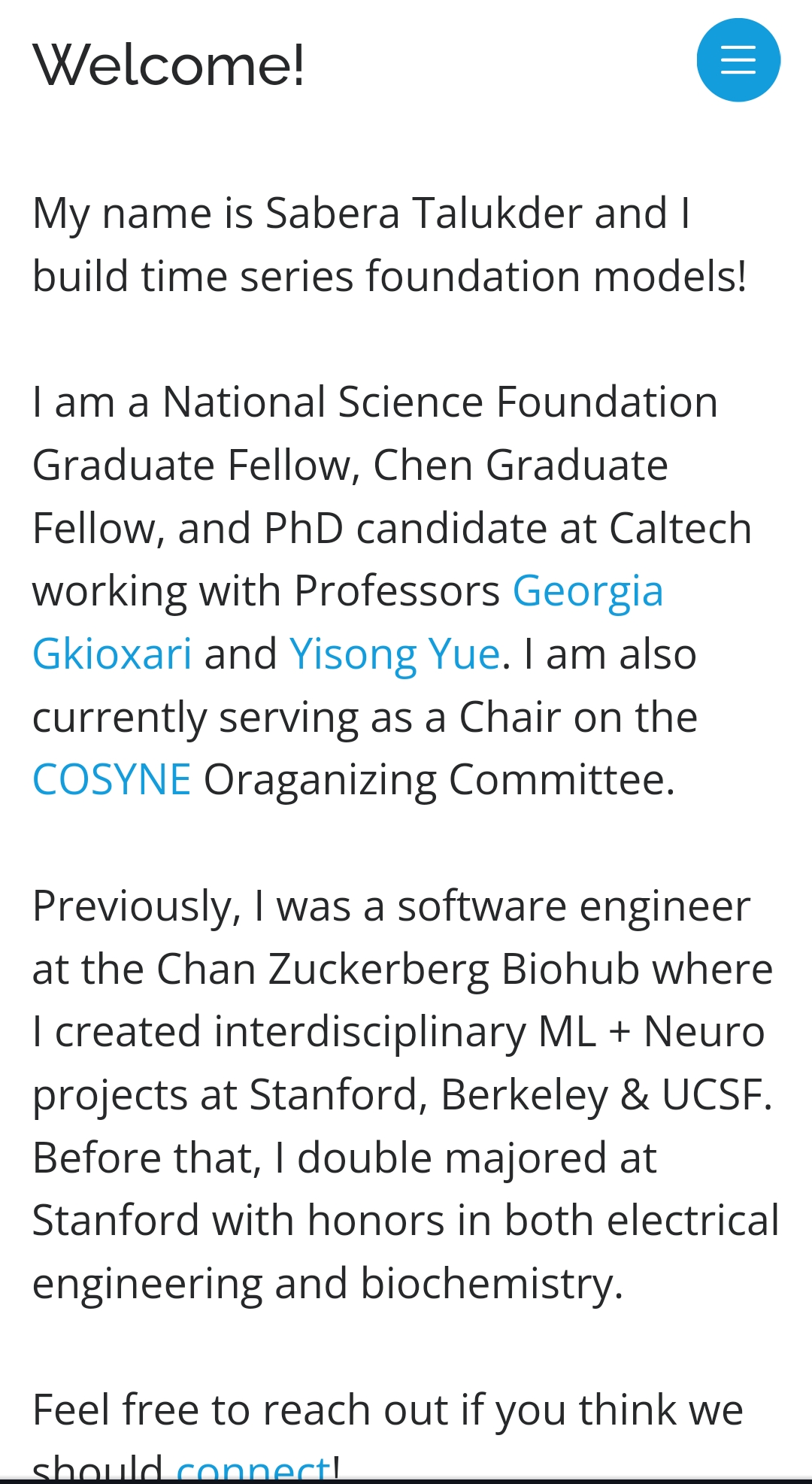Image resolution: width=812 pixels, height=1484 pixels.
Task: Click the words double majored at
Action: (477, 1158)
